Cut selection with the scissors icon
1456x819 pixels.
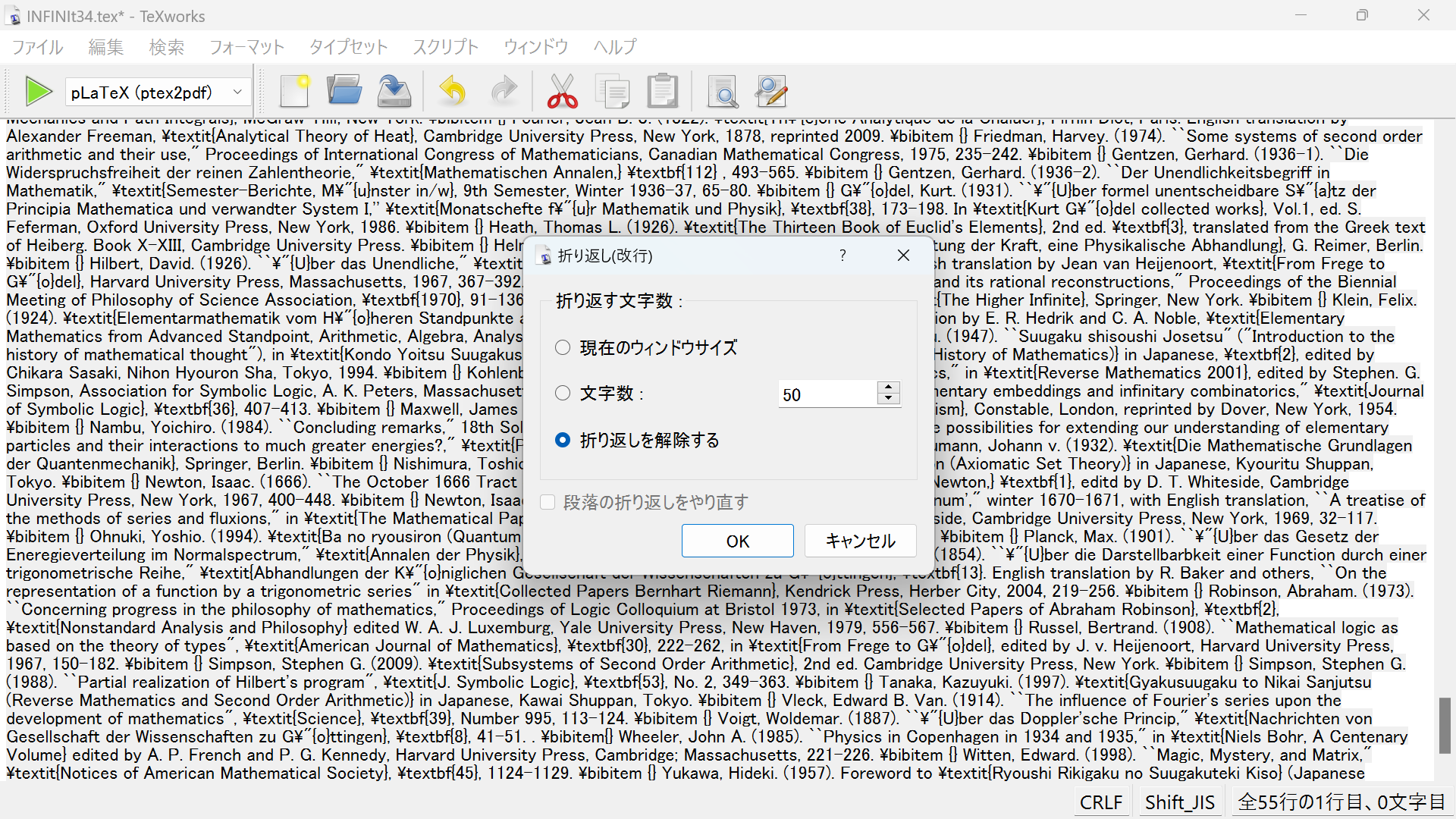click(x=562, y=92)
